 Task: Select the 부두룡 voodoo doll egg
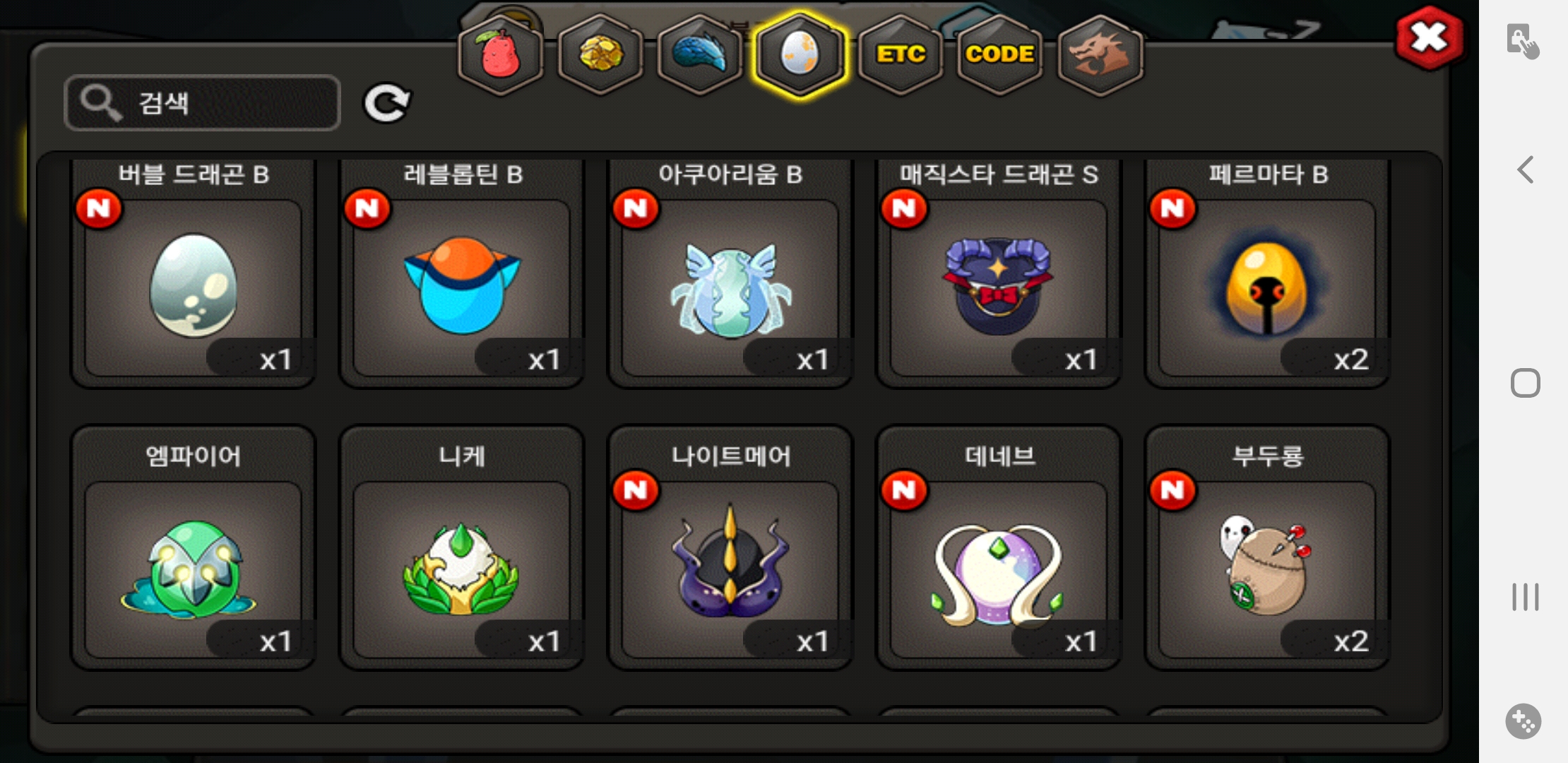click(1267, 548)
